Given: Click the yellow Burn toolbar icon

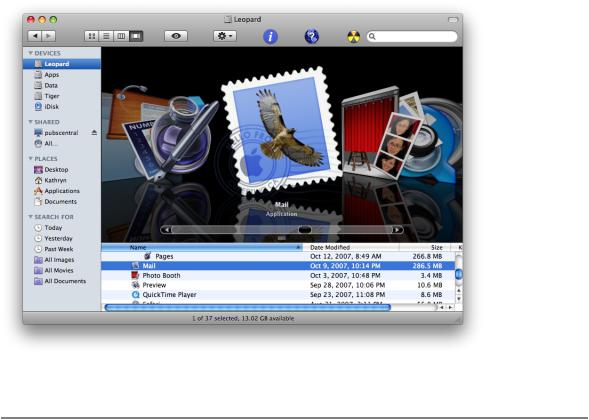Looking at the screenshot, I should point(353,36).
